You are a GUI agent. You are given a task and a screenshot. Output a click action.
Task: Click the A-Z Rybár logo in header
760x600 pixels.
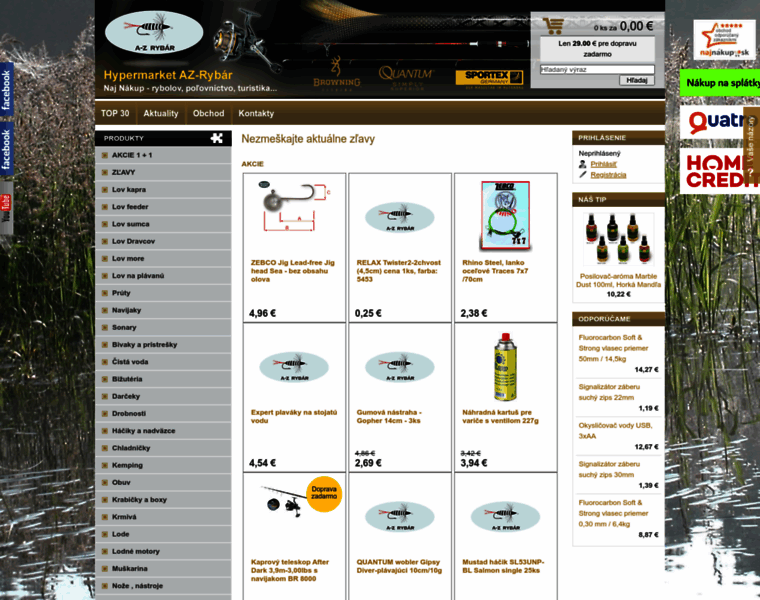coord(154,32)
